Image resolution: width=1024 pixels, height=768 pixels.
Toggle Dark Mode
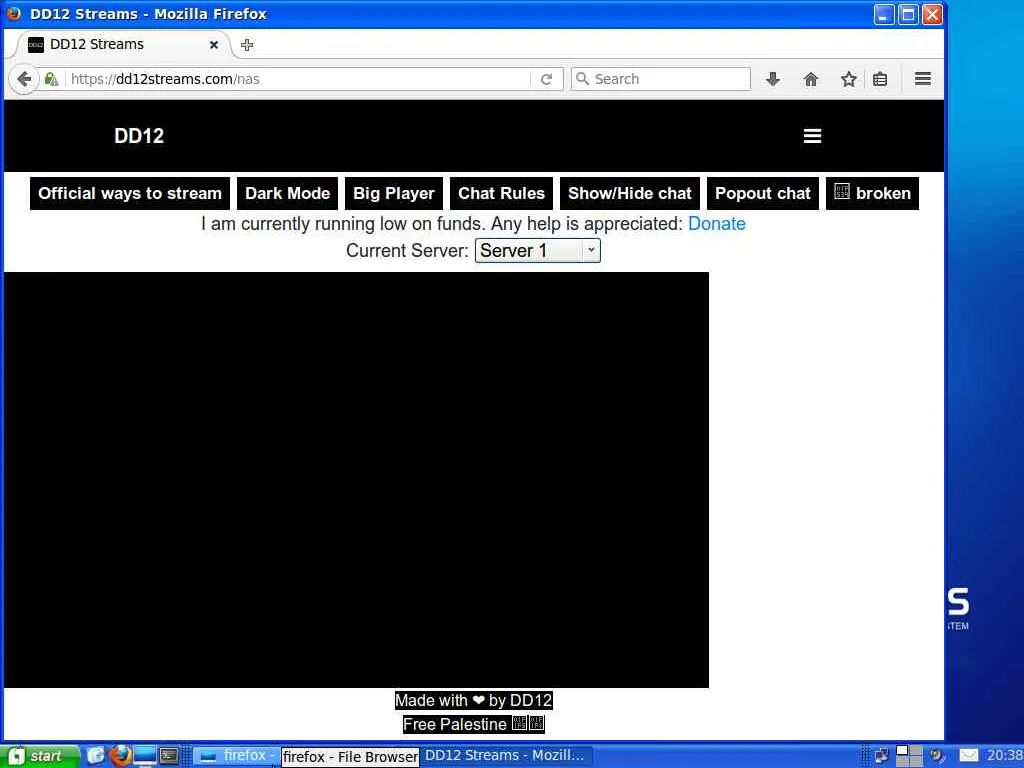(x=287, y=193)
